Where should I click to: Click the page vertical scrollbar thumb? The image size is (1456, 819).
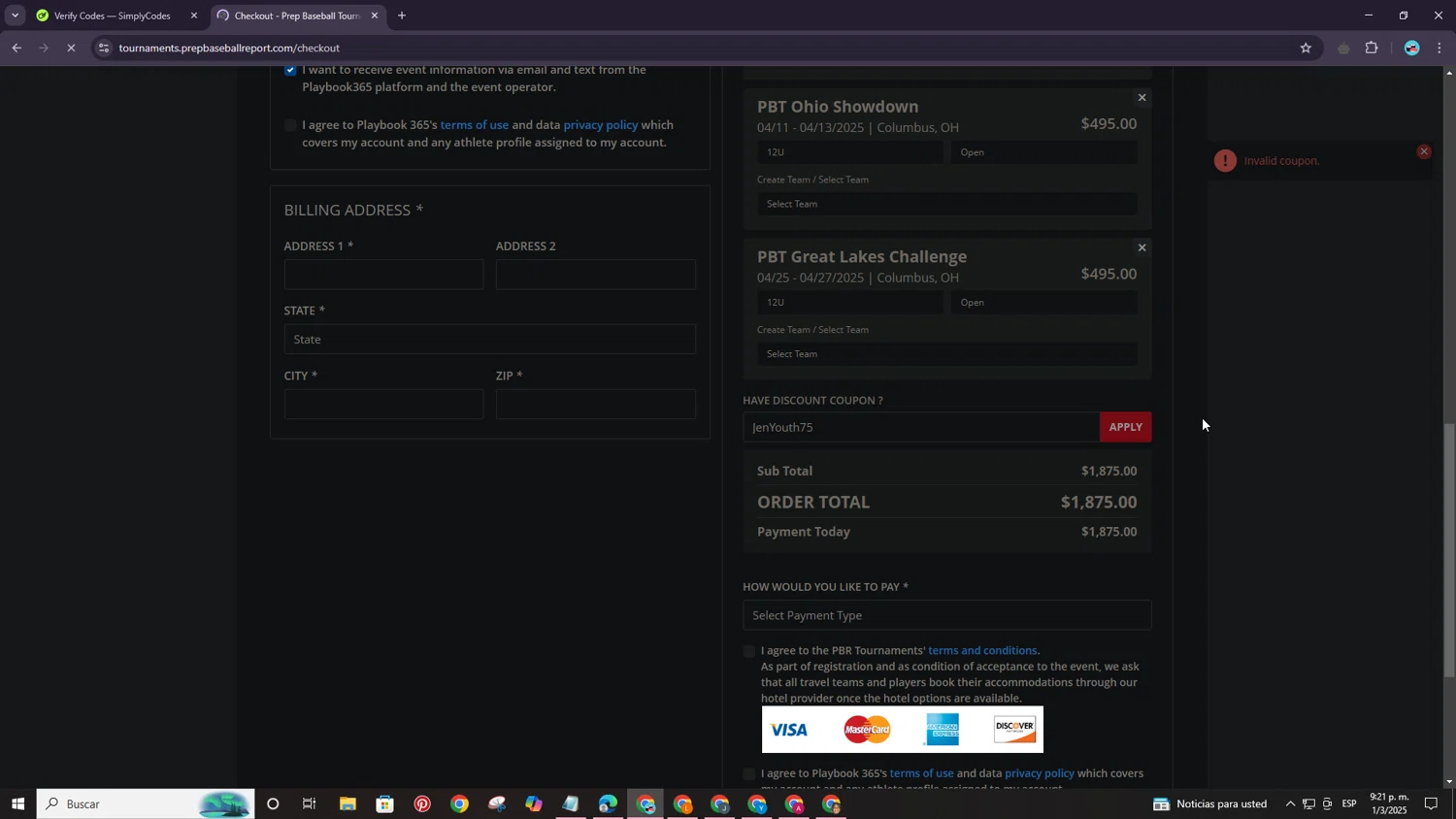(x=1449, y=550)
